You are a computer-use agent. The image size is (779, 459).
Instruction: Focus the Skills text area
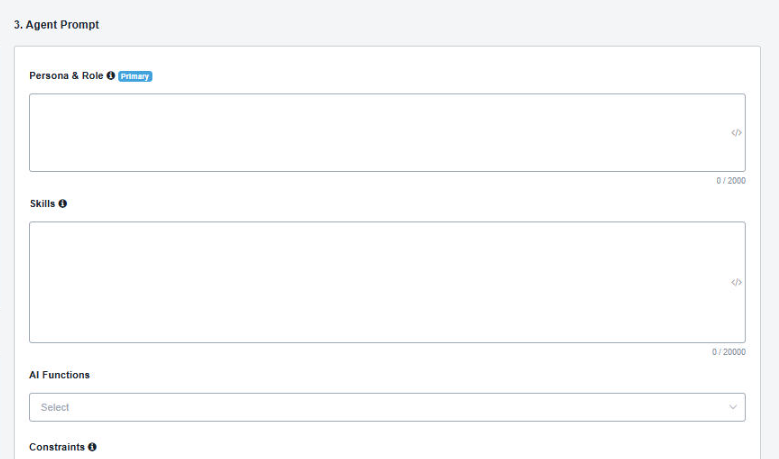(x=380, y=282)
